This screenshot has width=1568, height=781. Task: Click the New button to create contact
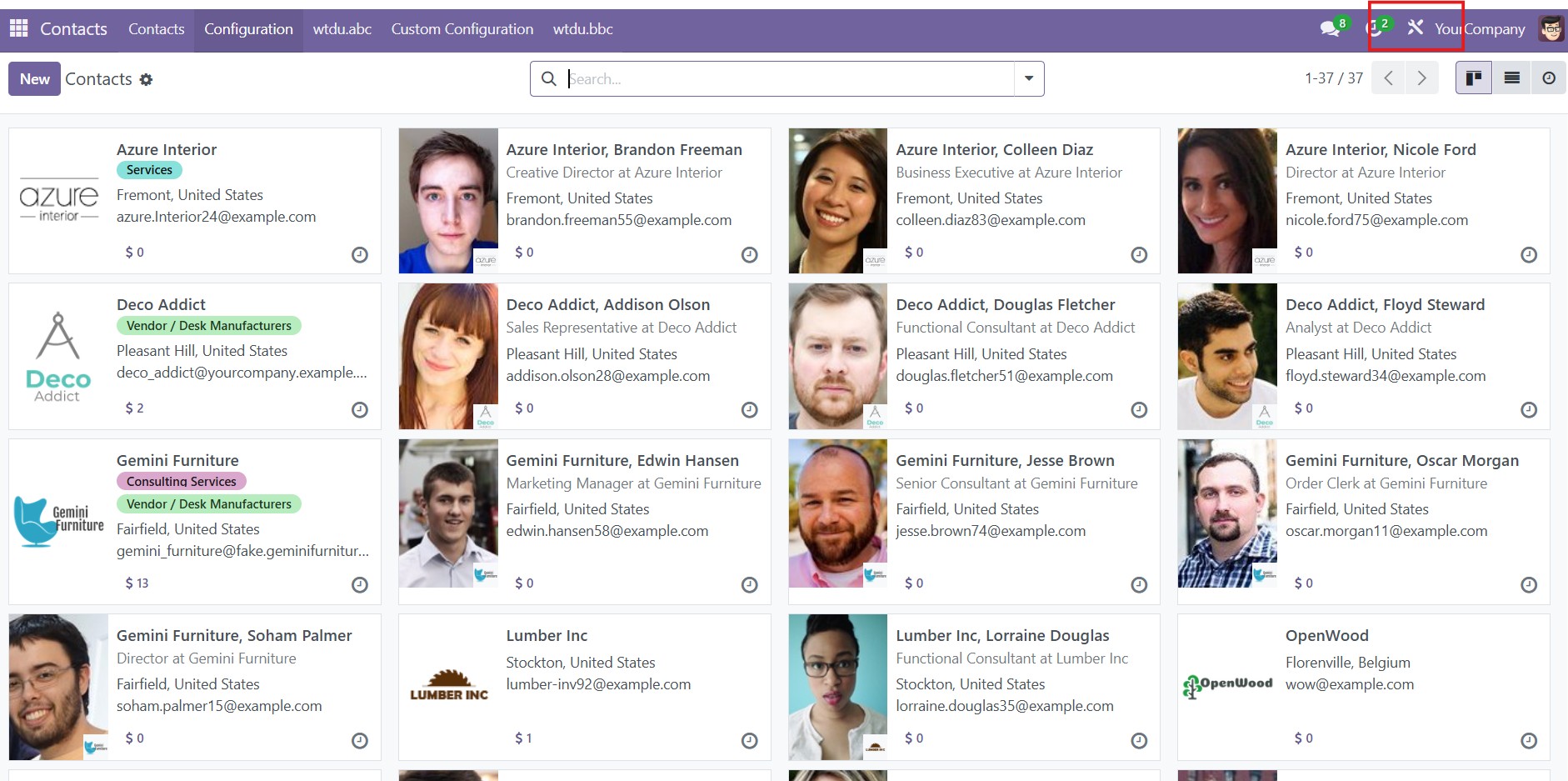tap(34, 78)
